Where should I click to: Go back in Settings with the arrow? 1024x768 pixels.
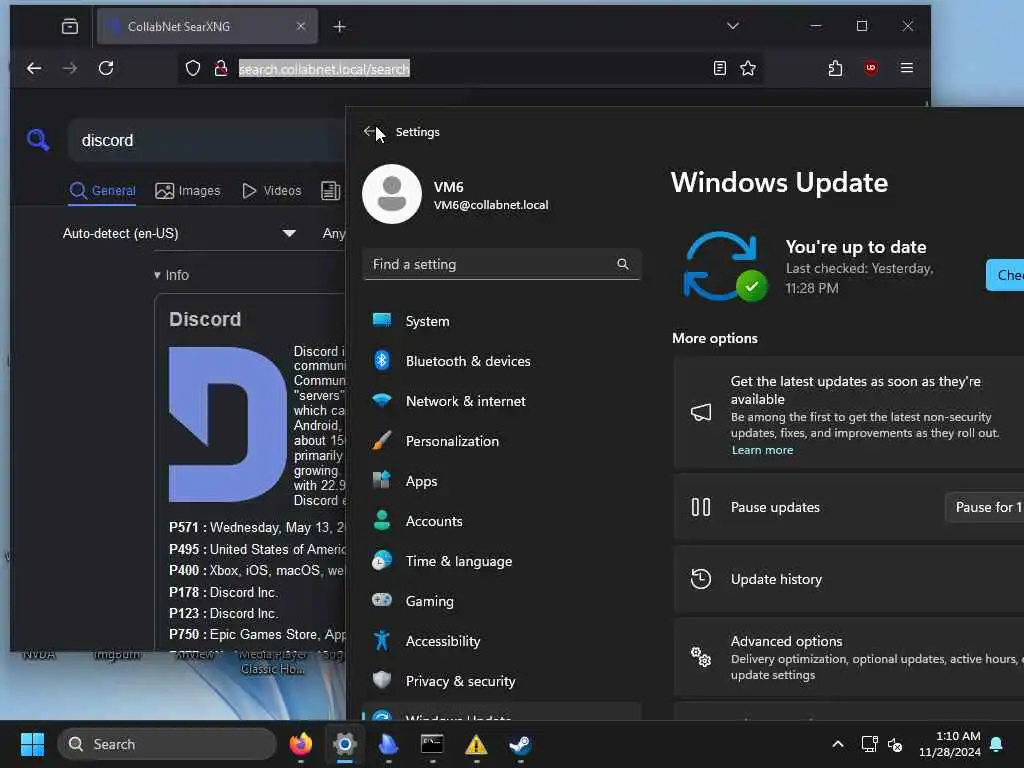370,131
